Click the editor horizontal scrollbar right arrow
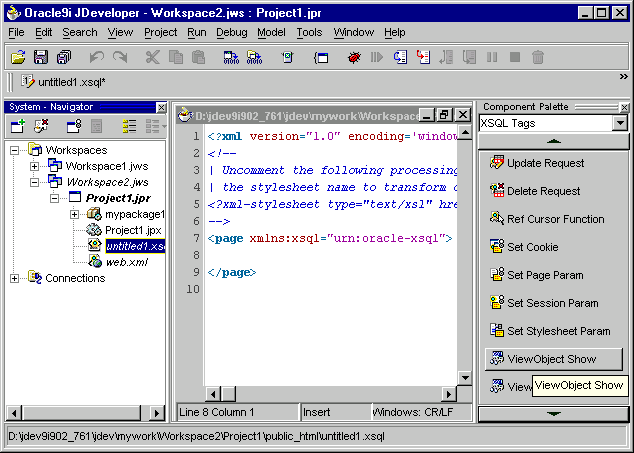Viewport: 634px width, 453px height. pyautogui.click(x=448, y=394)
